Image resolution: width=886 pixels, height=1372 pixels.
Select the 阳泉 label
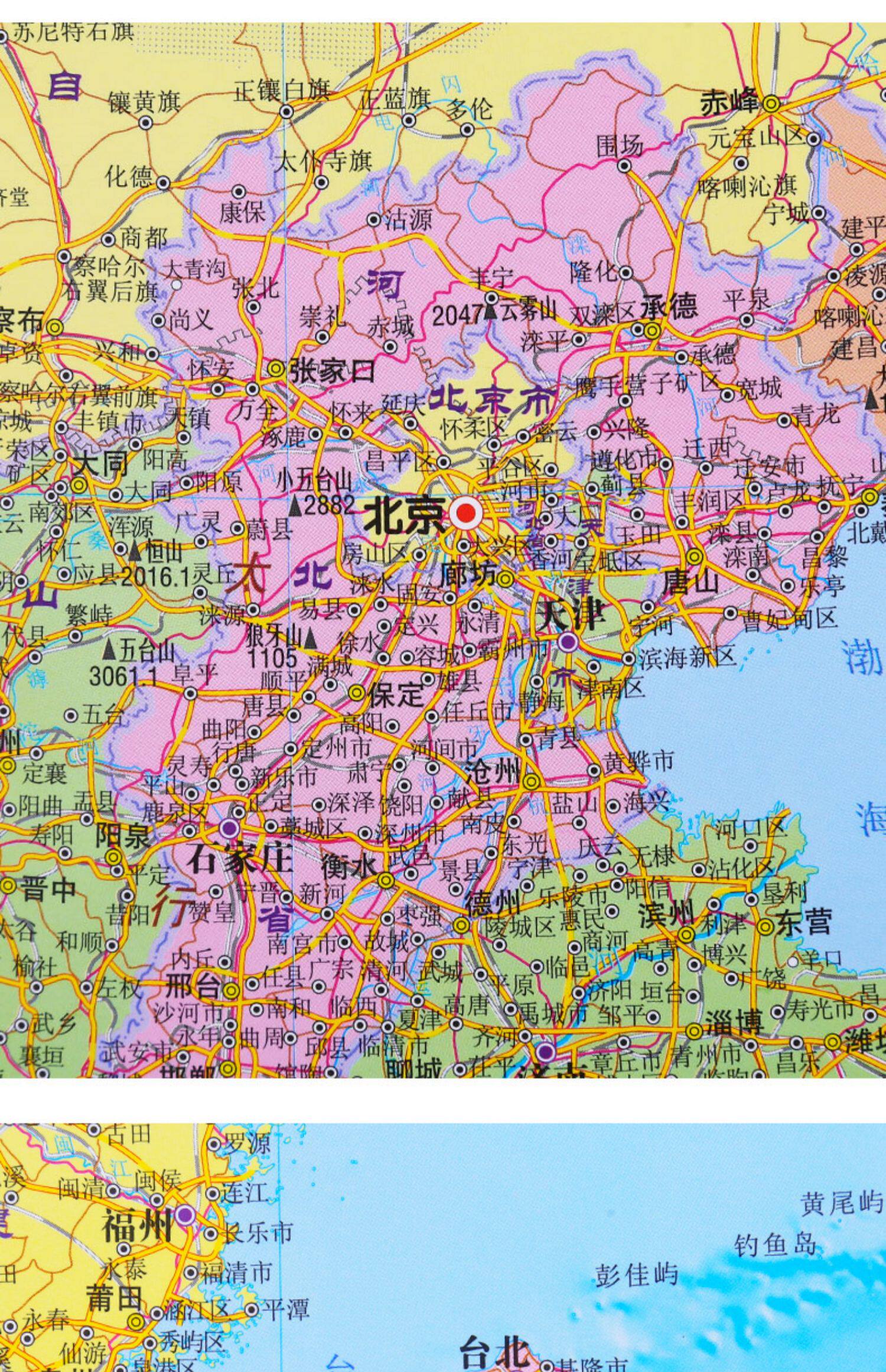click(123, 835)
